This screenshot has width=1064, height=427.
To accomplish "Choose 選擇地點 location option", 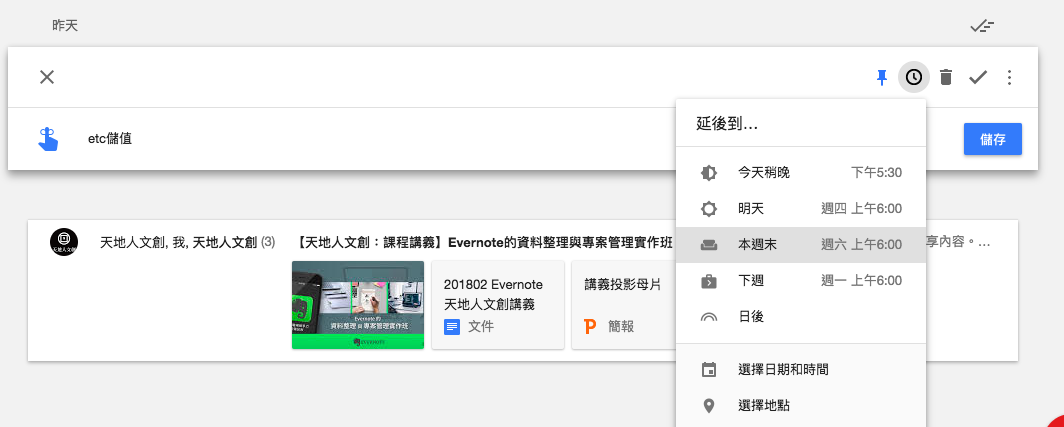I will (x=801, y=406).
